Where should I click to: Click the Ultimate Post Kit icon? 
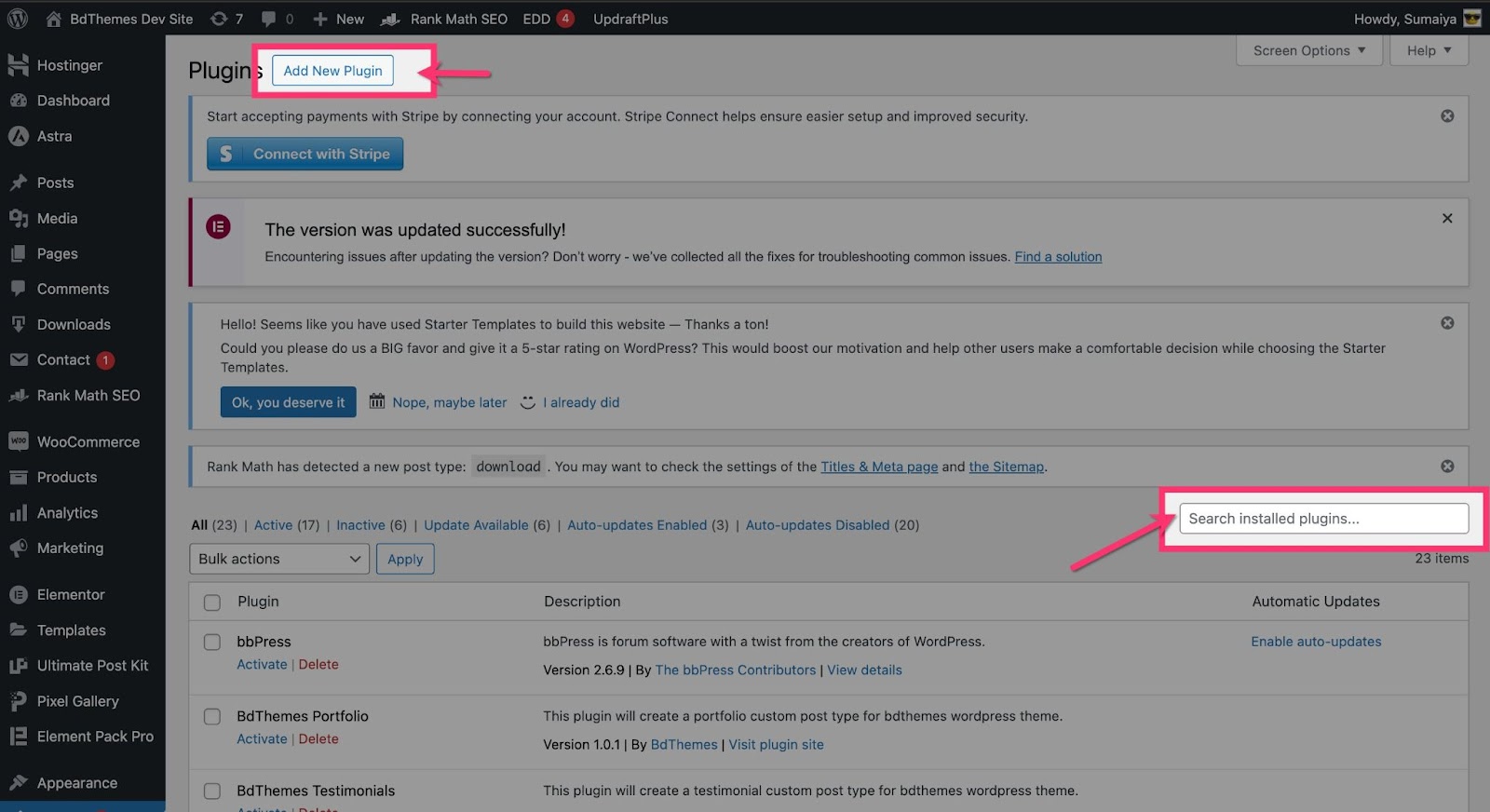pyautogui.click(x=18, y=665)
